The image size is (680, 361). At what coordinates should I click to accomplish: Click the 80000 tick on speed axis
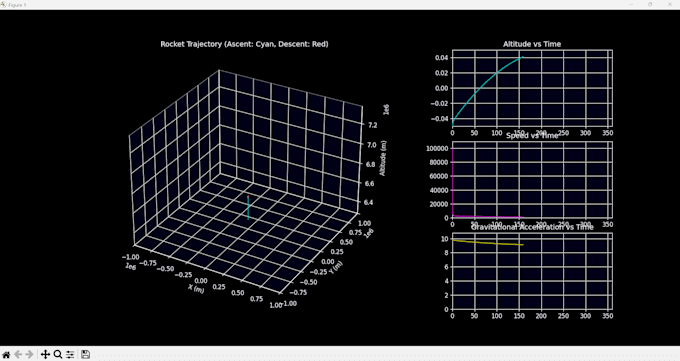pyautogui.click(x=438, y=162)
